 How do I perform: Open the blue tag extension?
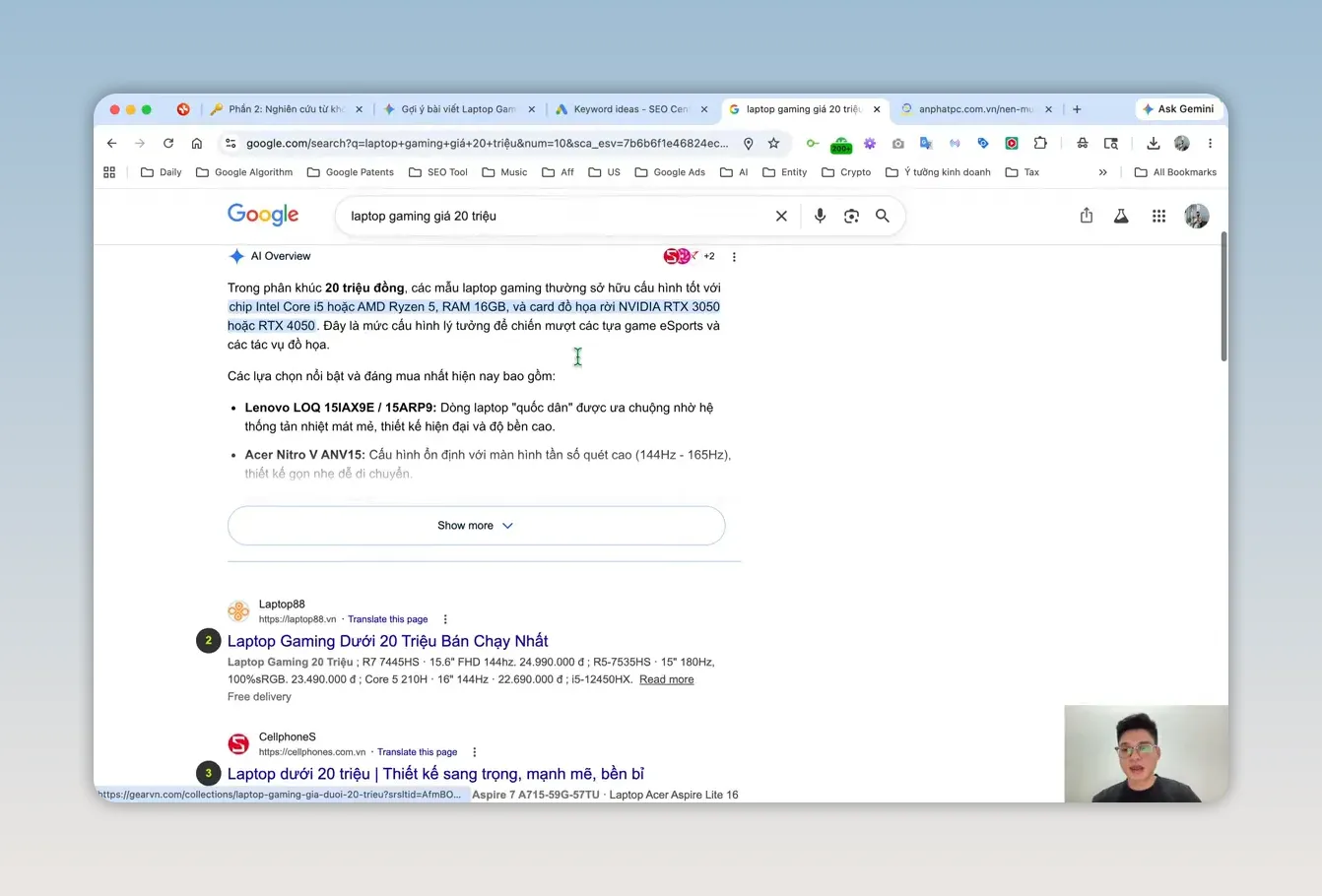(983, 144)
